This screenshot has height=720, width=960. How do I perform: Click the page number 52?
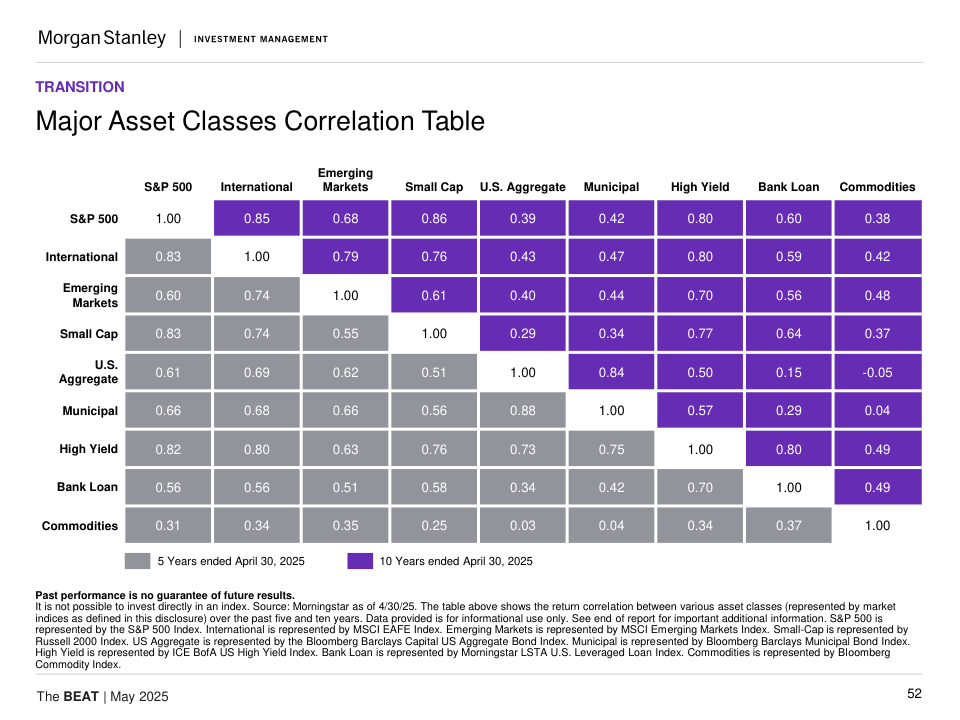914,694
